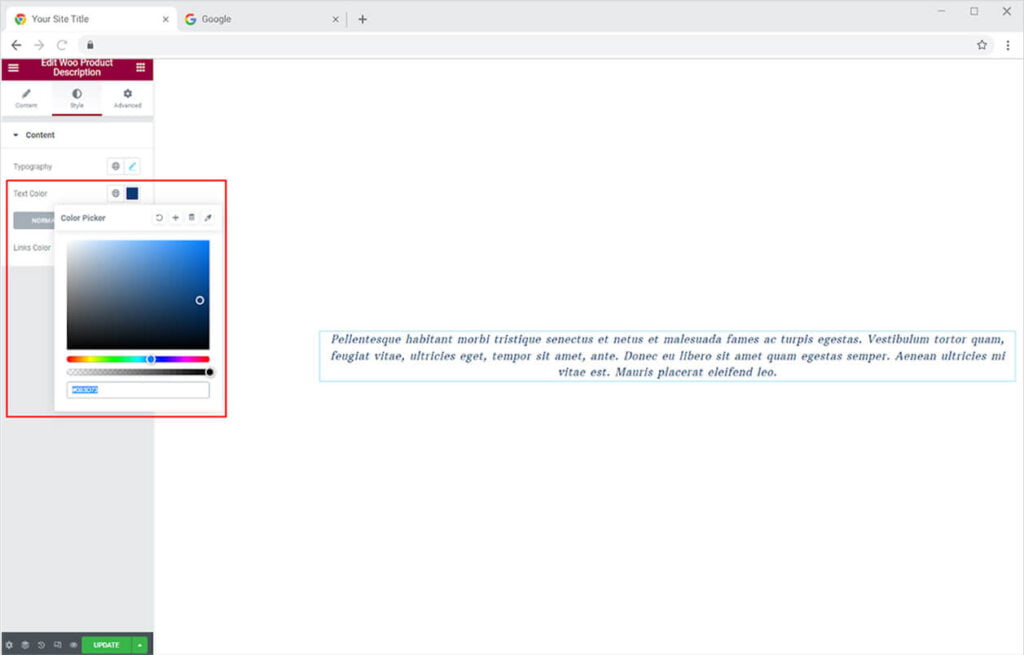Expand save options arrow beside Update
This screenshot has height=655, width=1024.
[140, 645]
